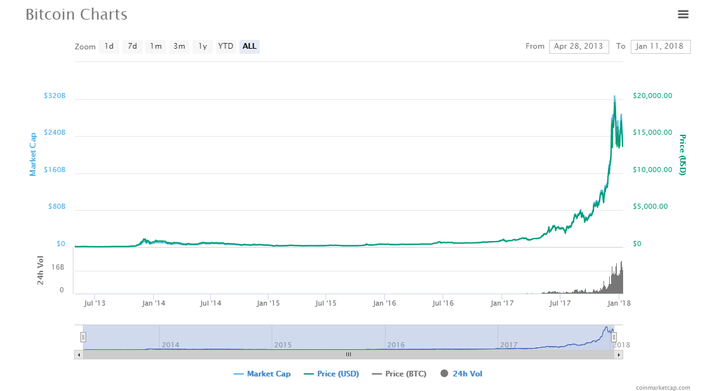Set zoom range to 1d
Image resolution: width=720 pixels, height=391 pixels.
[x=109, y=46]
